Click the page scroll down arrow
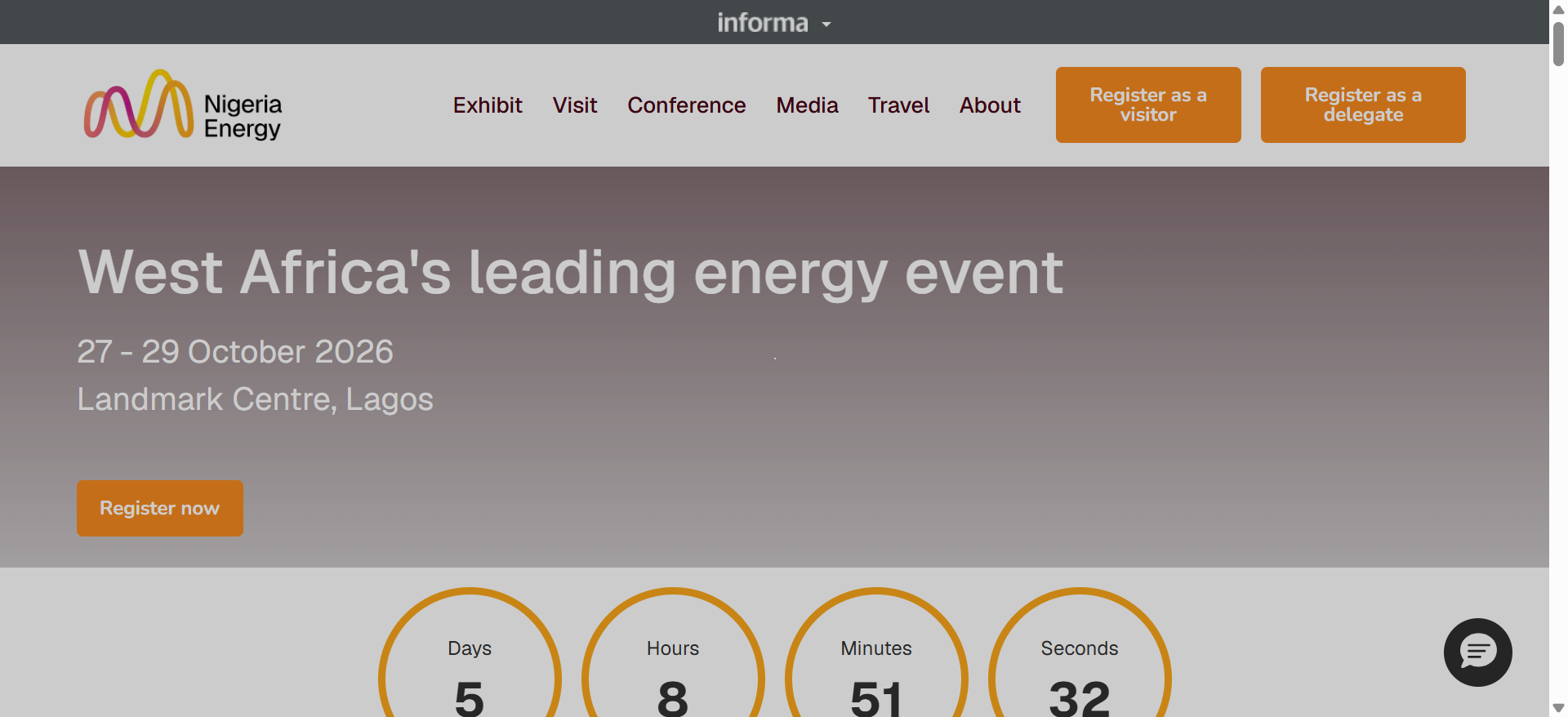The image size is (1568, 717). point(1558,708)
